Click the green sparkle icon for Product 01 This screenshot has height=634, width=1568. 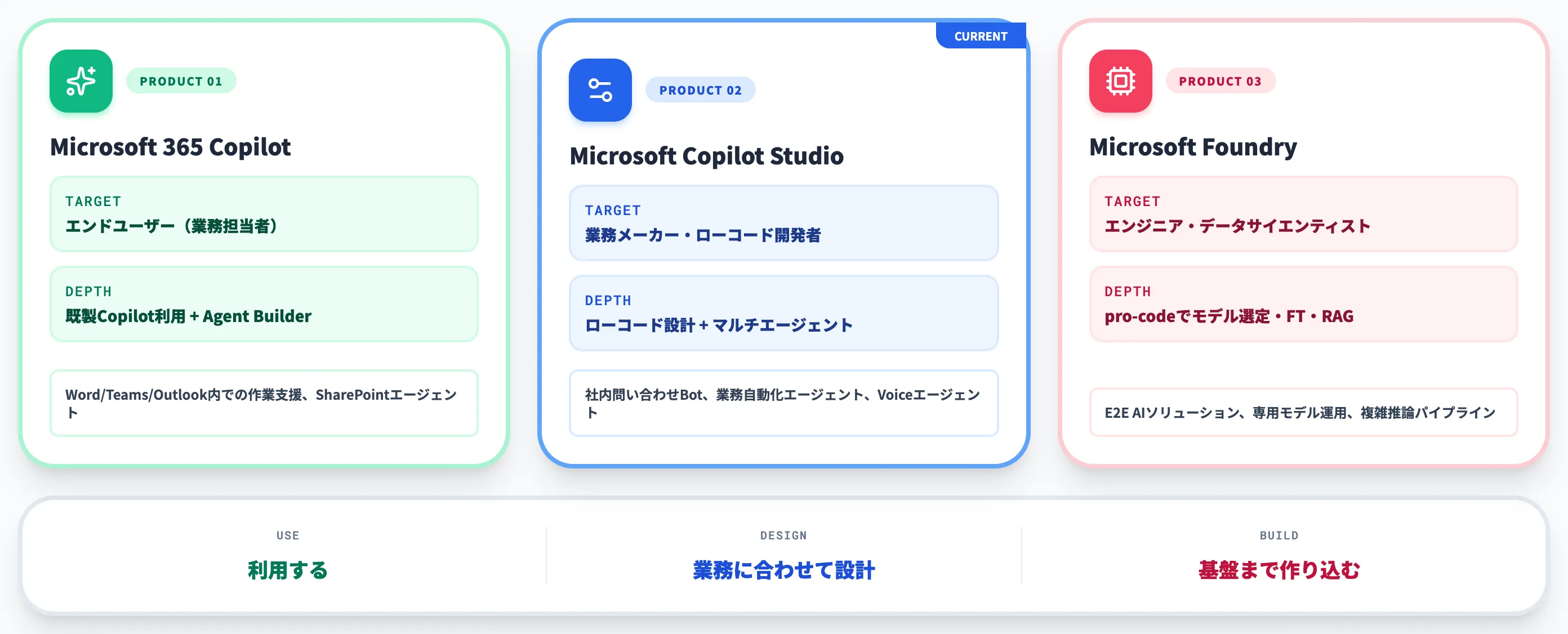pos(81,81)
